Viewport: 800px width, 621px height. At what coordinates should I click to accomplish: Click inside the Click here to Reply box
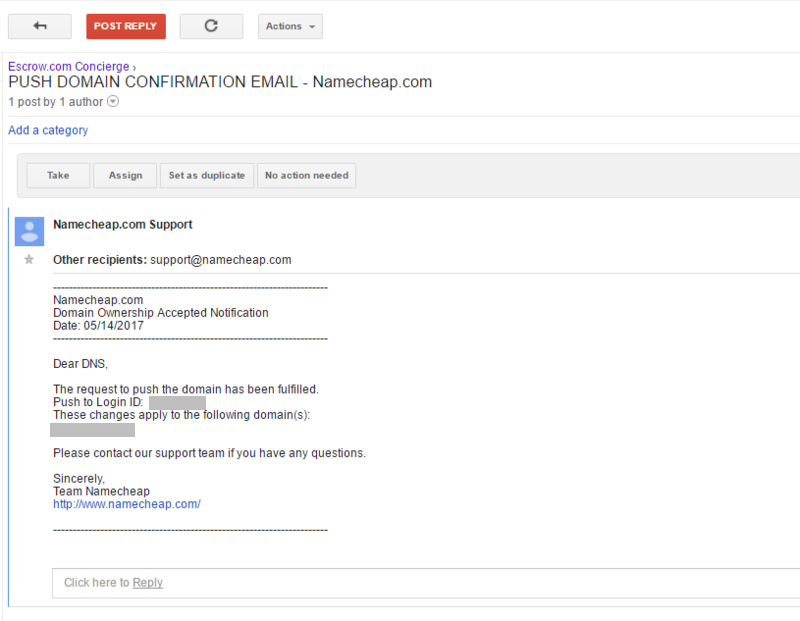click(400, 582)
